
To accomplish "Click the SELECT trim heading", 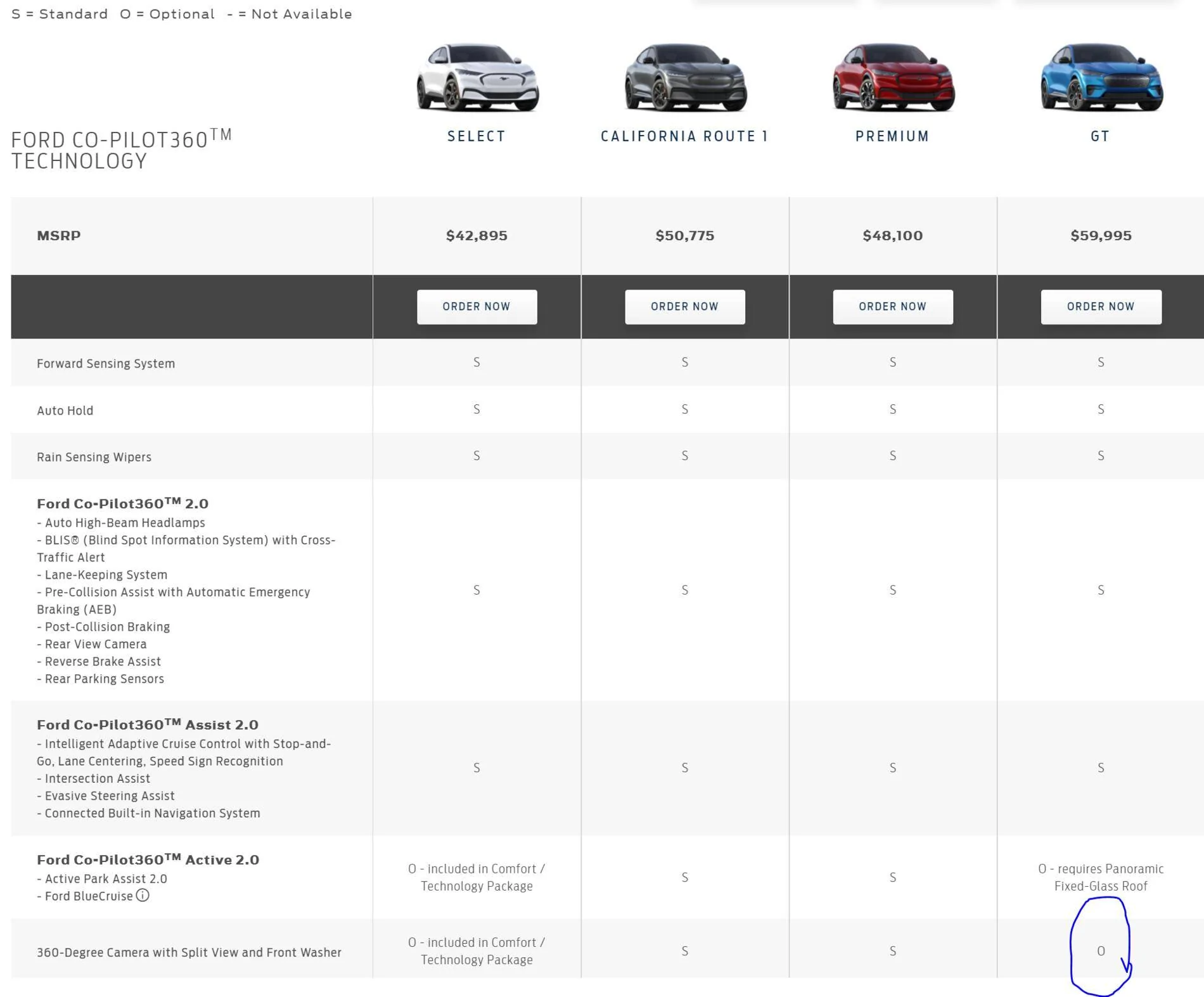I will click(x=477, y=136).
